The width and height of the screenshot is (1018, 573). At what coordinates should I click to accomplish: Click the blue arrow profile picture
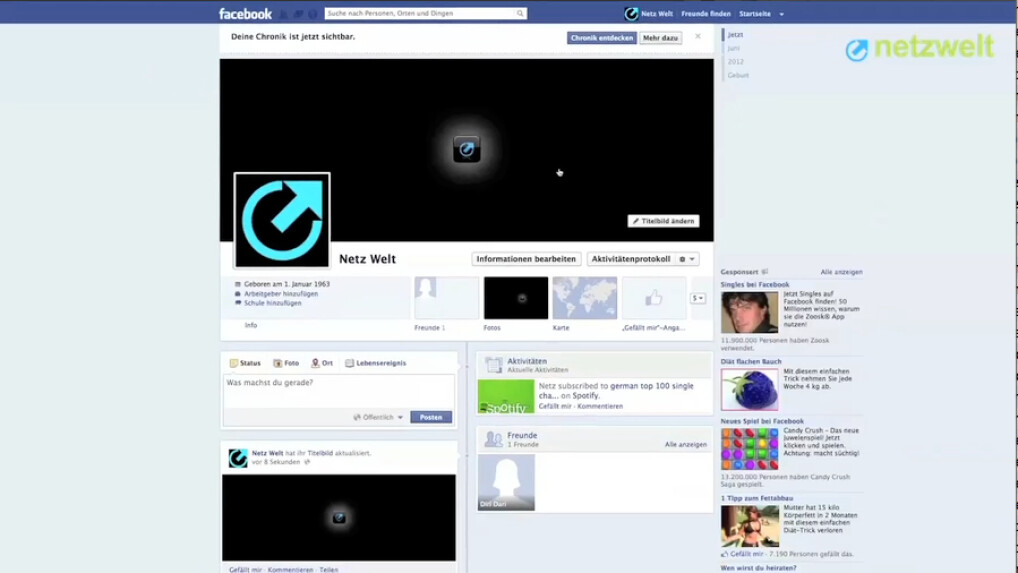(282, 220)
